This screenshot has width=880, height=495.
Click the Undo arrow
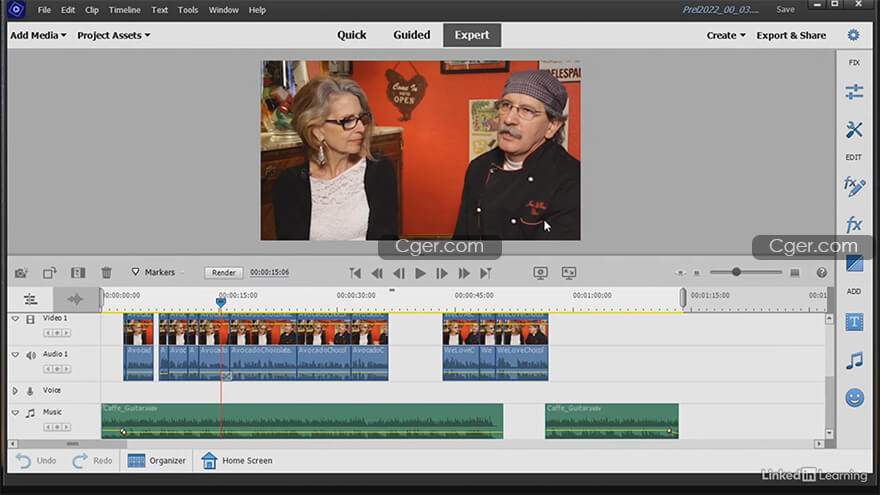click(23, 461)
